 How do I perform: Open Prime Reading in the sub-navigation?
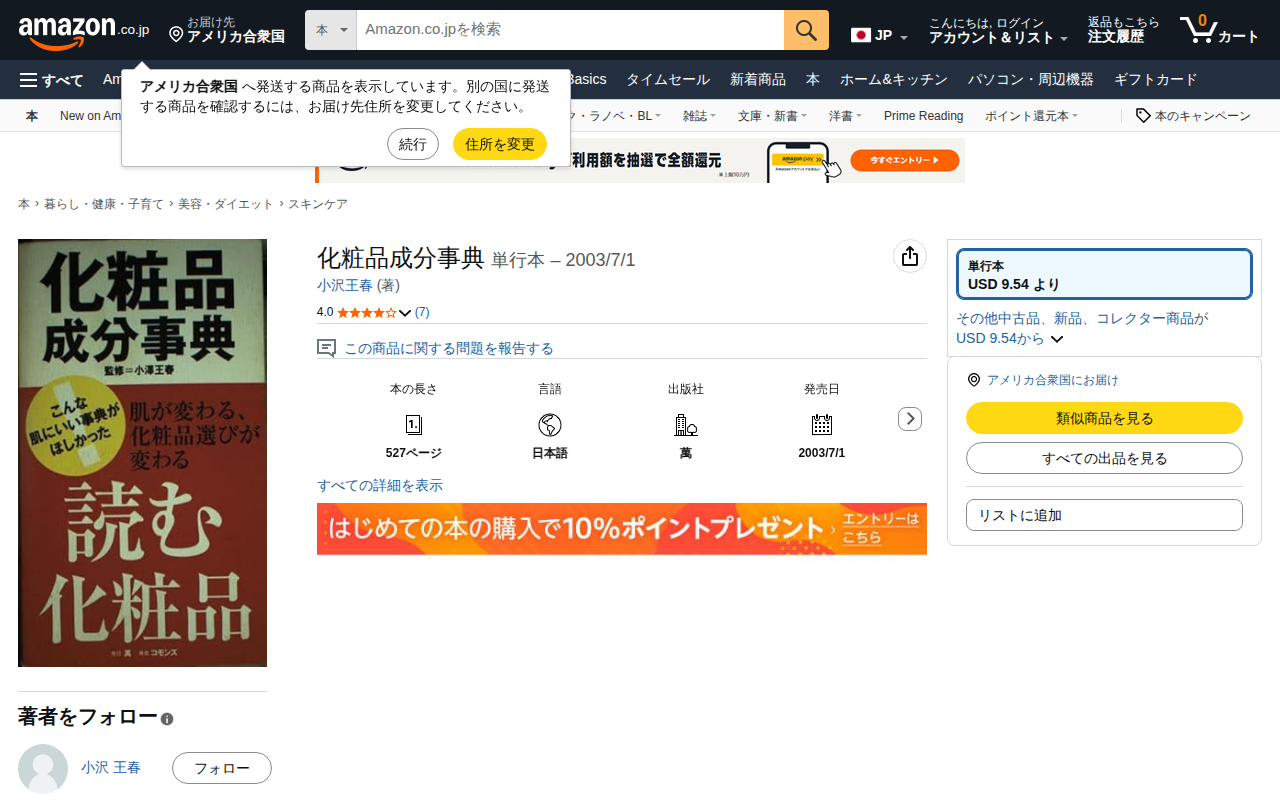(x=924, y=116)
